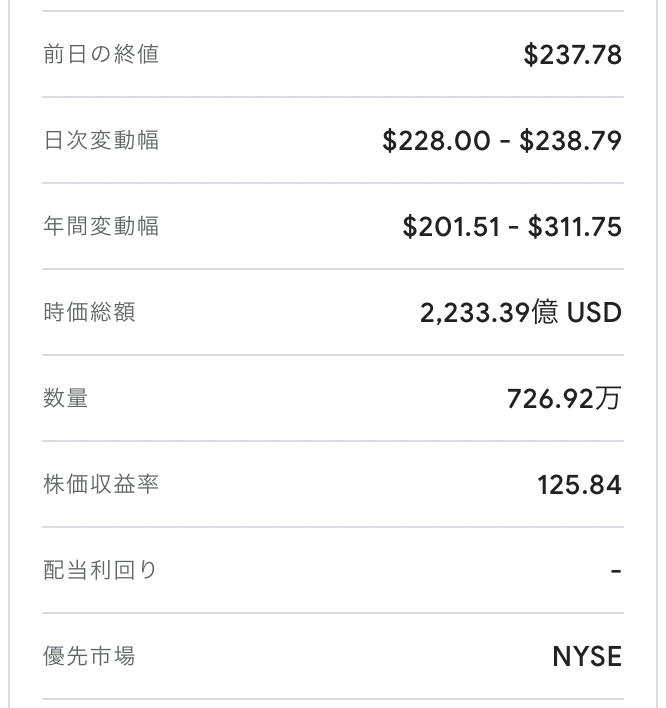Click the $228.00 daily low figure
This screenshot has height=708, width=666.
coord(436,140)
